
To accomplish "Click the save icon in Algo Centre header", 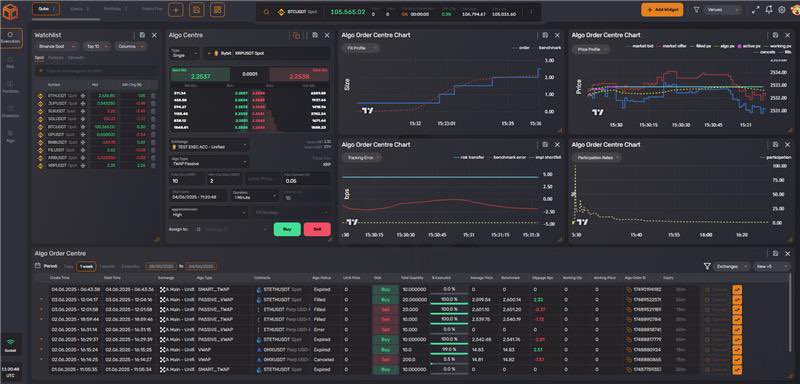I will (x=315, y=35).
